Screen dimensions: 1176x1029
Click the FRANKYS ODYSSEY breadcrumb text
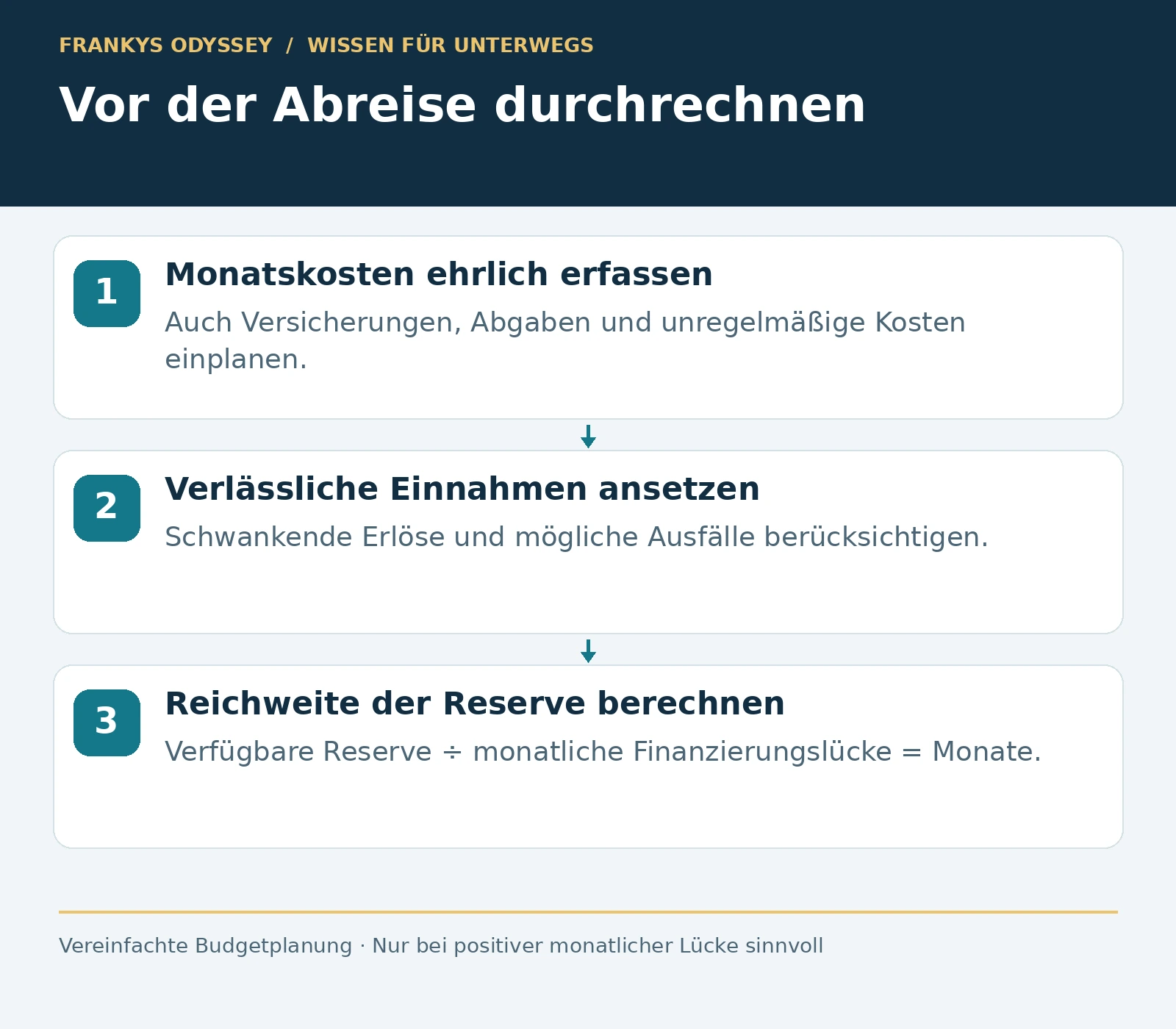click(x=165, y=46)
